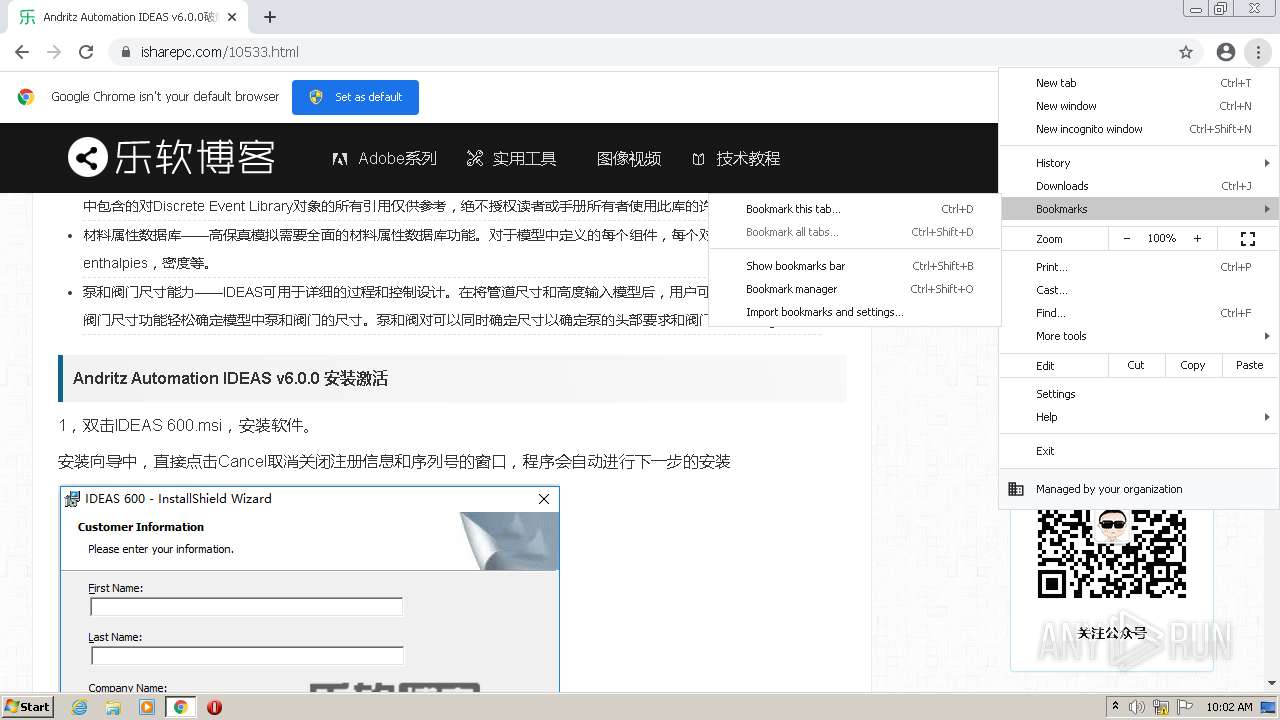
Task: Click Set as default button
Action: point(355,97)
